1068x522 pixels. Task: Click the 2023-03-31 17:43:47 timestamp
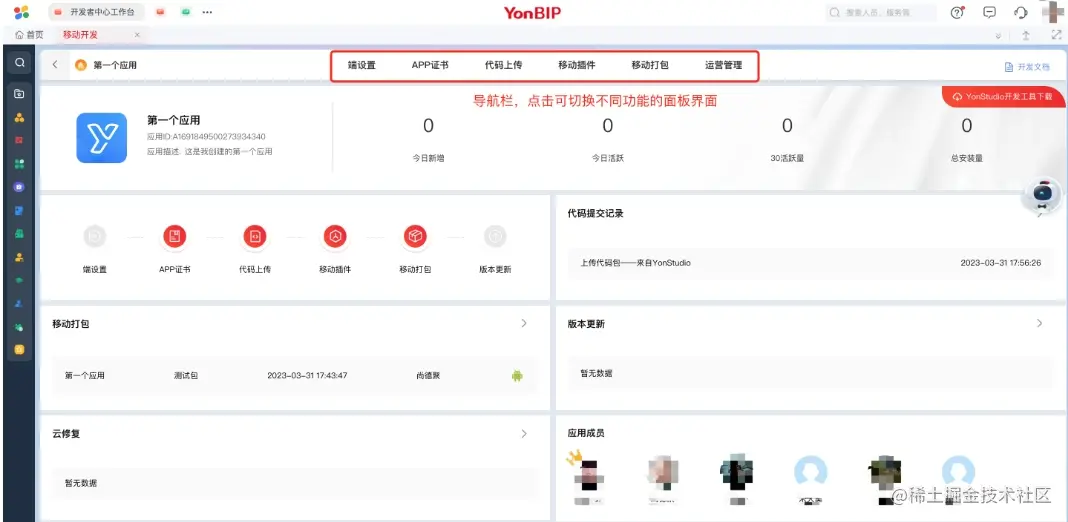pyautogui.click(x=307, y=375)
